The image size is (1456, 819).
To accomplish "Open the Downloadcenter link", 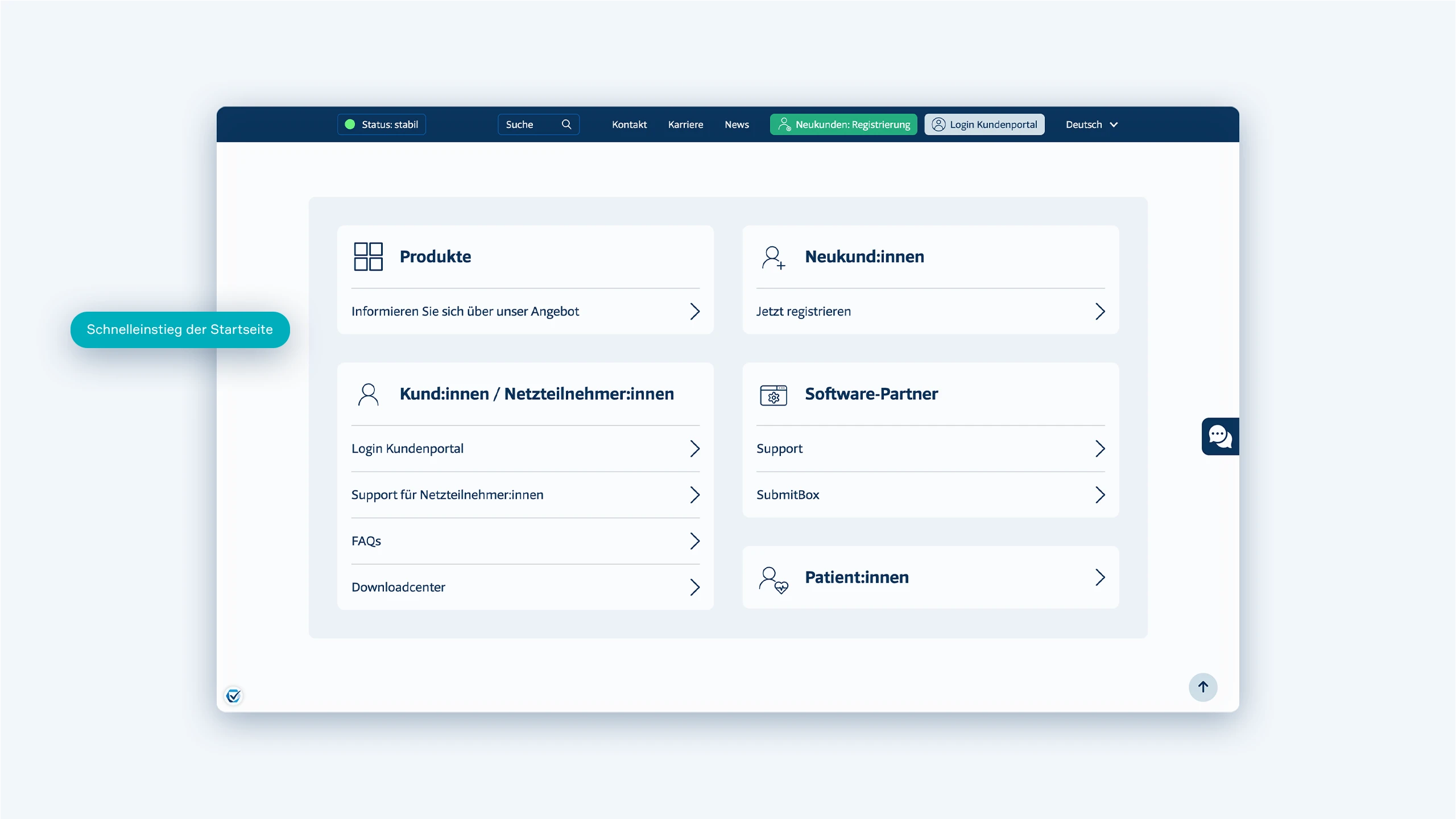I will [x=398, y=587].
